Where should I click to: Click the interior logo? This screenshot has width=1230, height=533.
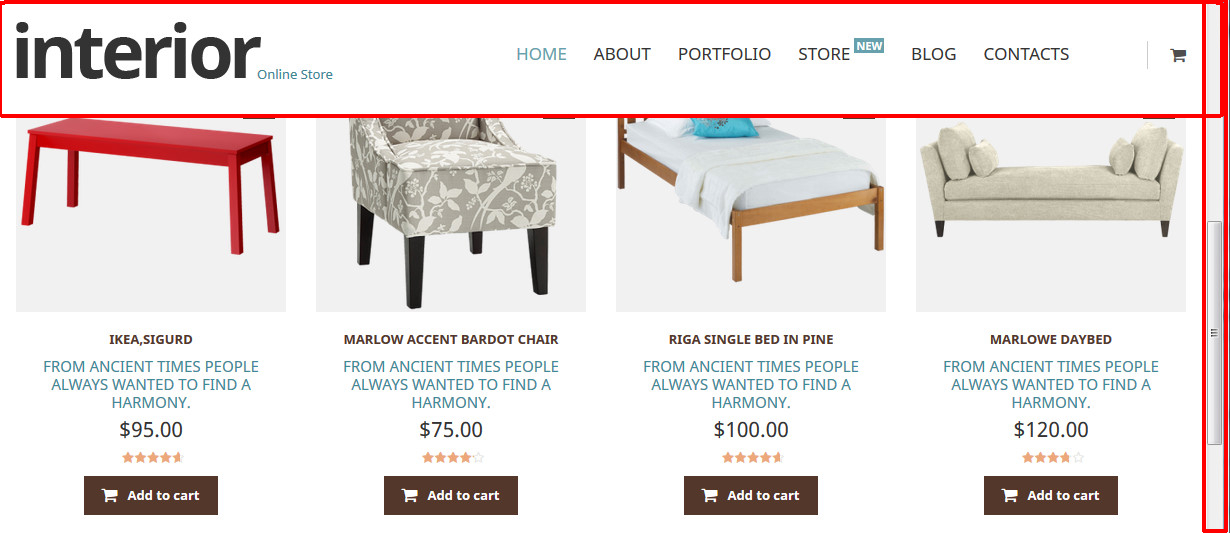(x=137, y=52)
